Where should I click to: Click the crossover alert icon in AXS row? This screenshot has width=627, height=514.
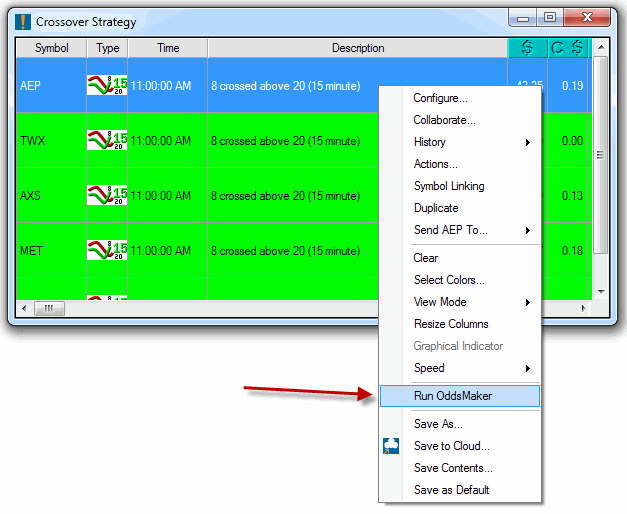click(107, 196)
